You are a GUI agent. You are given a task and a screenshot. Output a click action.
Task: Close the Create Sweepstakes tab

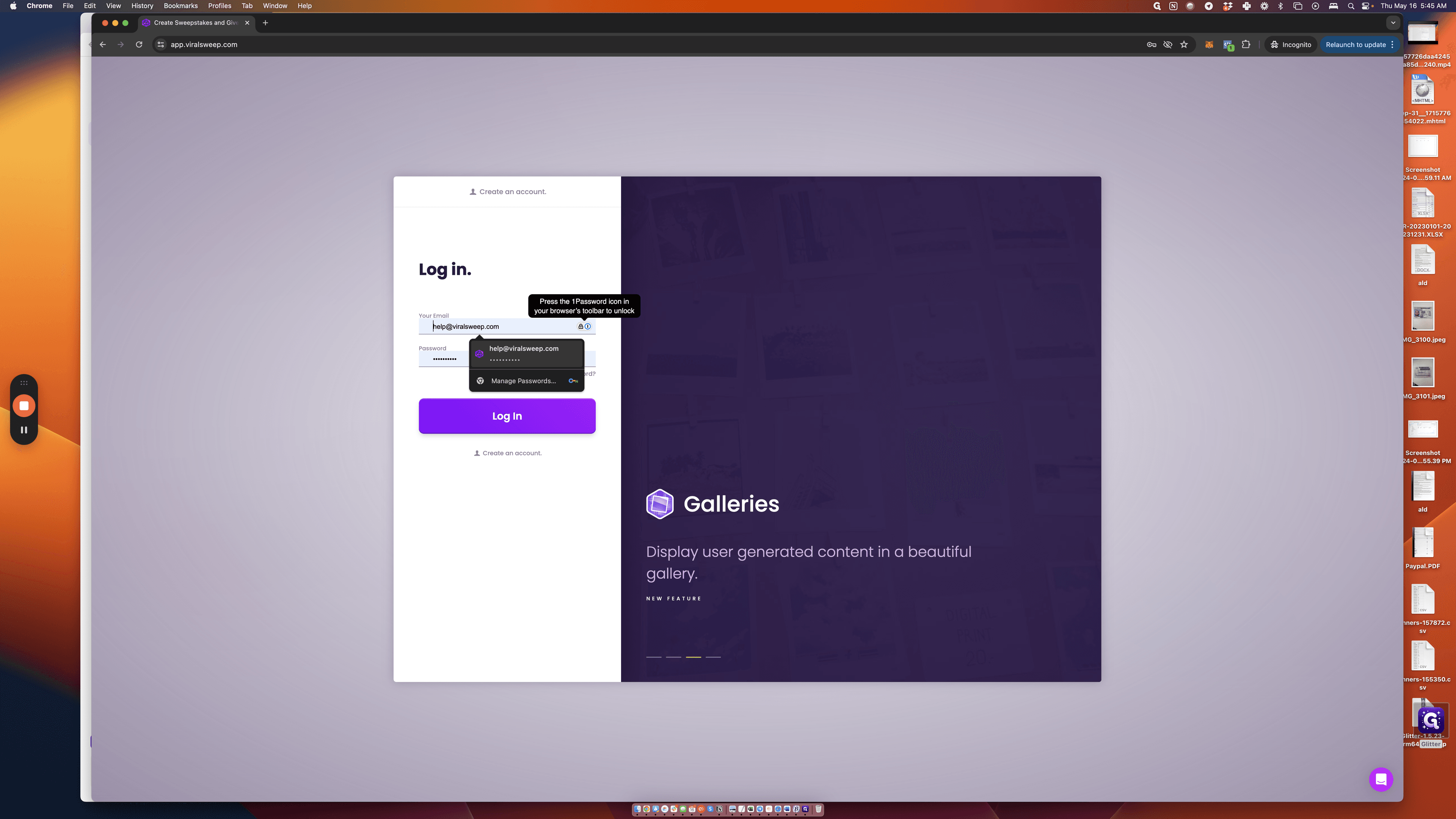click(247, 23)
